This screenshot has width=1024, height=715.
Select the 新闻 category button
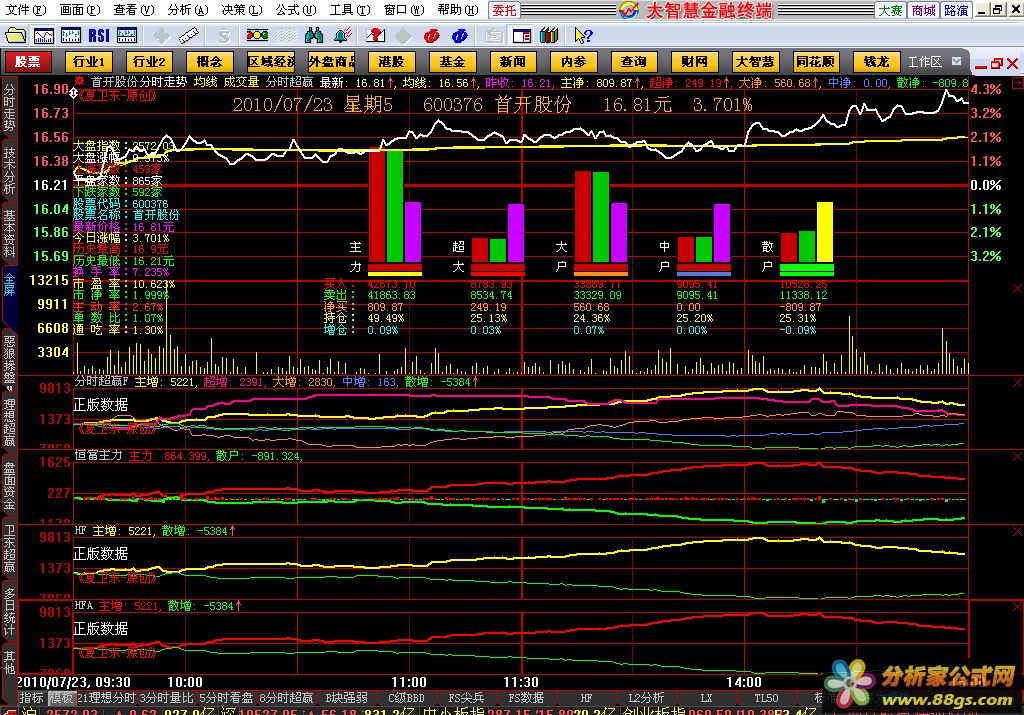[x=513, y=61]
